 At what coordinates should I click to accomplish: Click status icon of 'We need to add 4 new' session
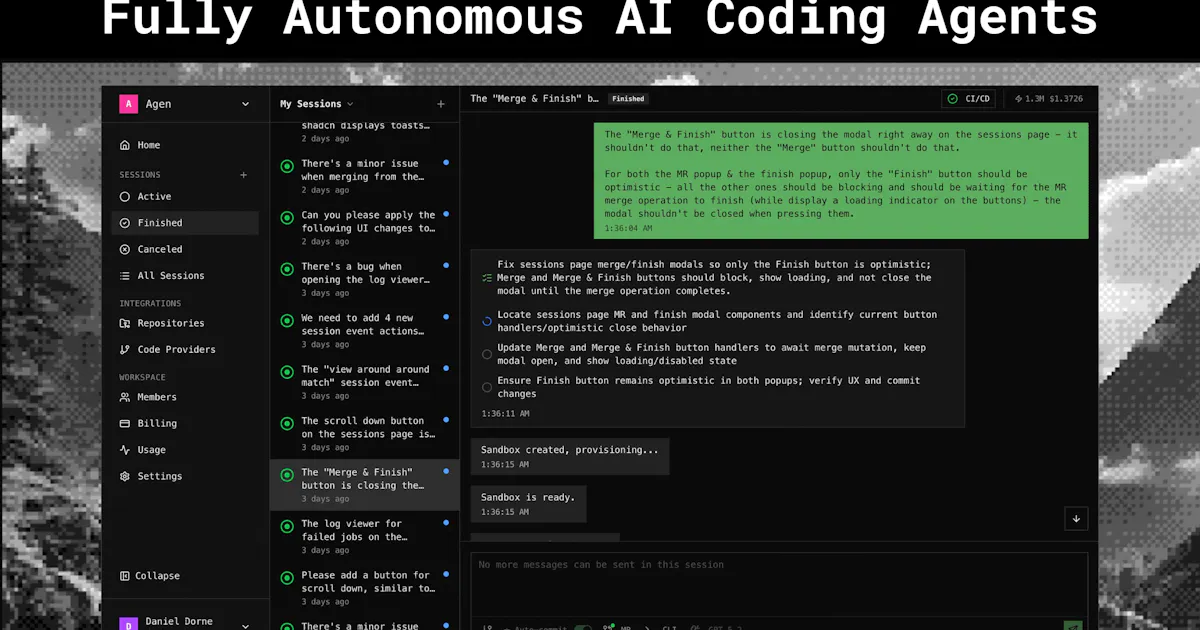(287, 320)
